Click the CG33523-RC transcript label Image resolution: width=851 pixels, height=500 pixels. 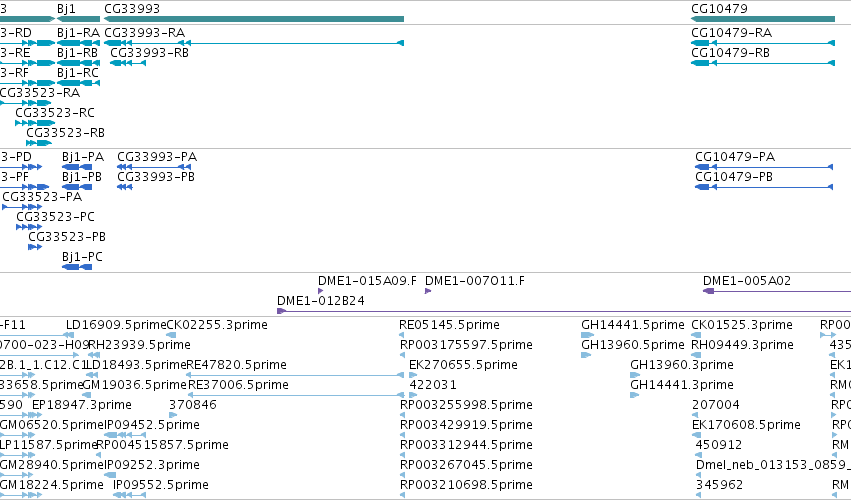coord(55,113)
